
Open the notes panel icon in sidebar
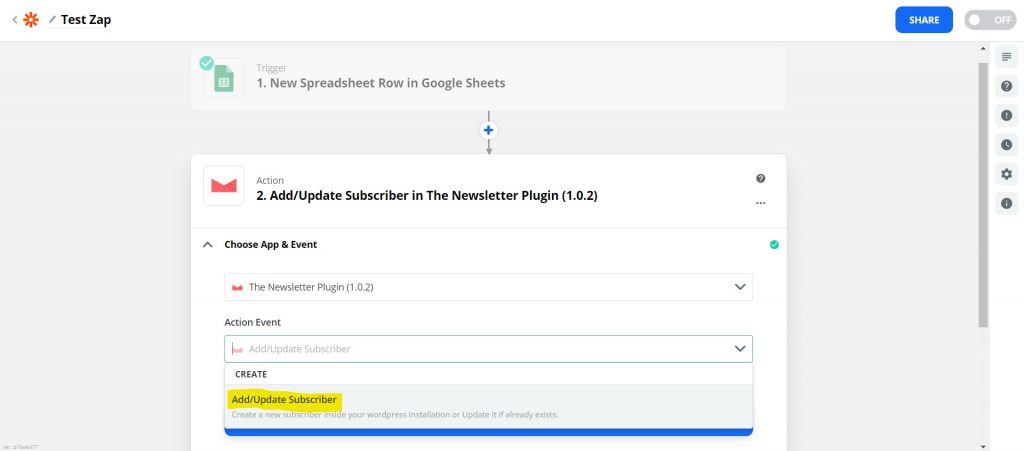[x=1006, y=57]
